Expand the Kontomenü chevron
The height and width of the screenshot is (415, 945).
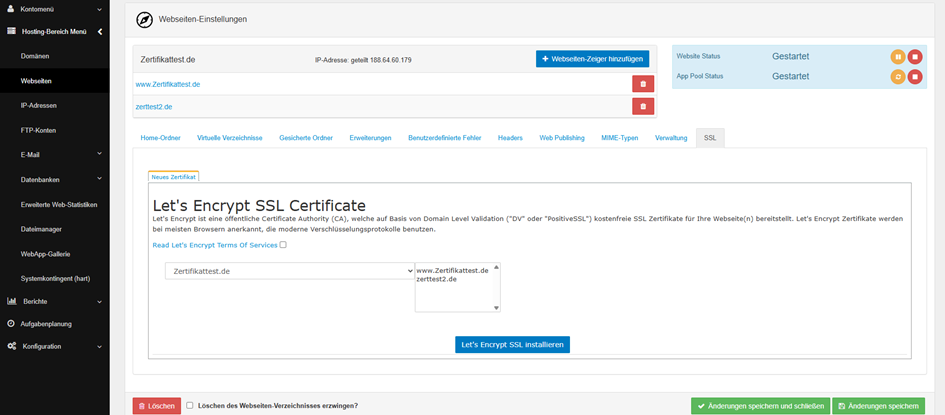pos(99,10)
